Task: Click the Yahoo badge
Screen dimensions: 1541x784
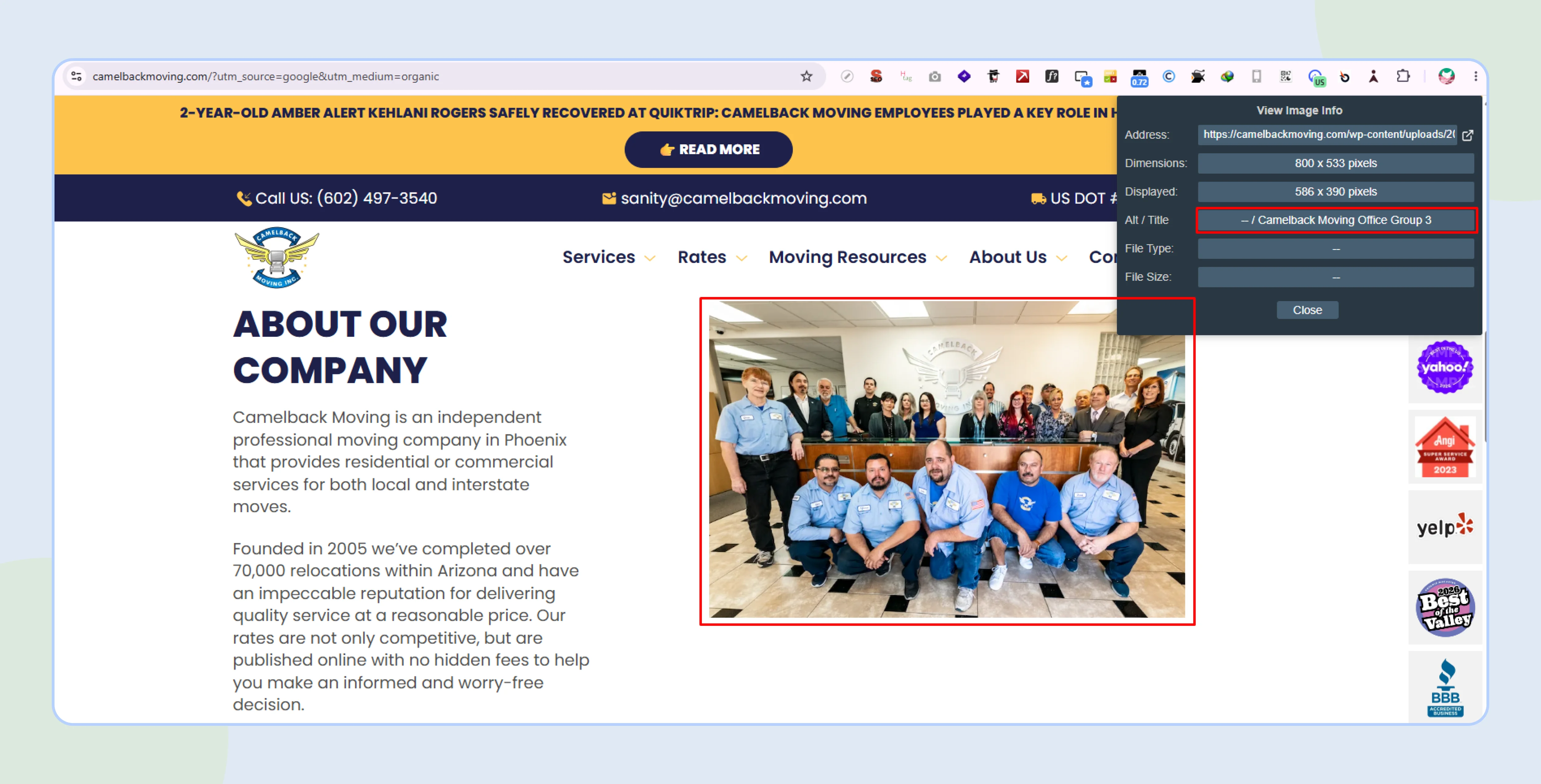Action: [x=1445, y=367]
